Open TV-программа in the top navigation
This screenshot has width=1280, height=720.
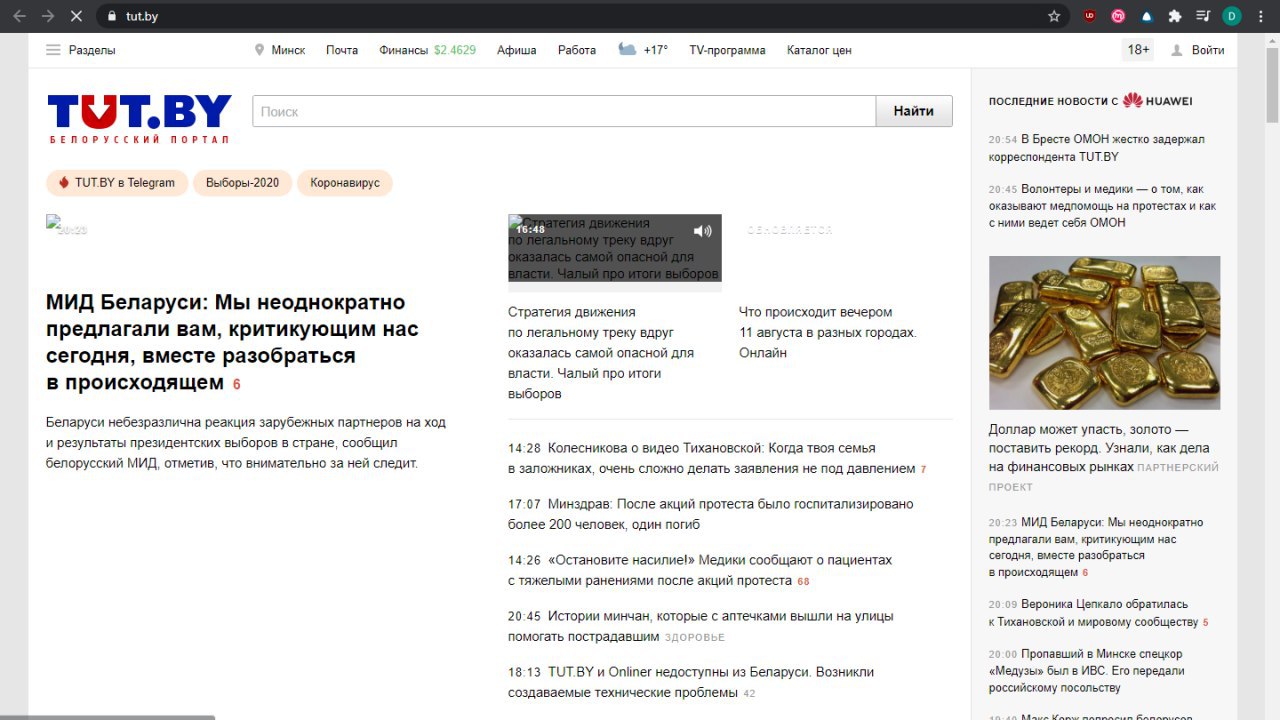coord(727,50)
